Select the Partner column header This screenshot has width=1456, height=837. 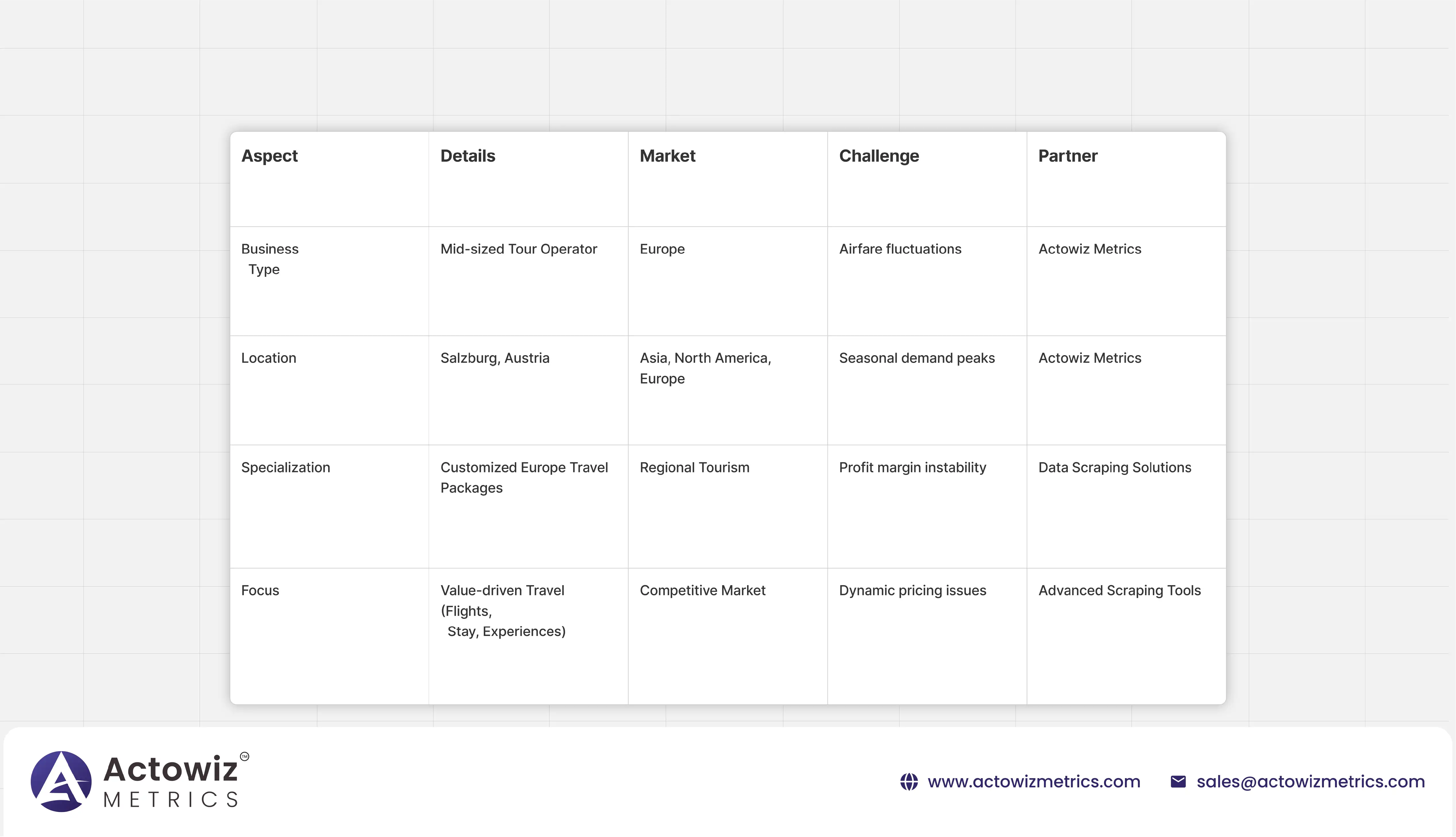click(x=1068, y=156)
